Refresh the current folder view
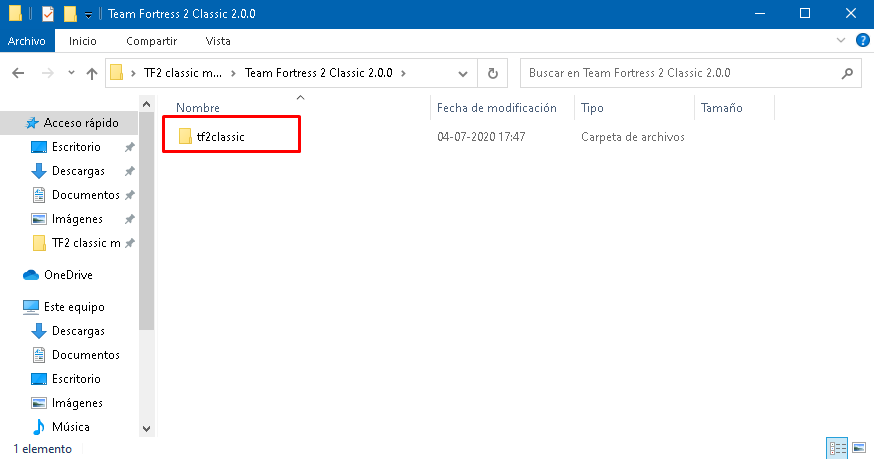Screen dimensions: 874x459 (493, 73)
